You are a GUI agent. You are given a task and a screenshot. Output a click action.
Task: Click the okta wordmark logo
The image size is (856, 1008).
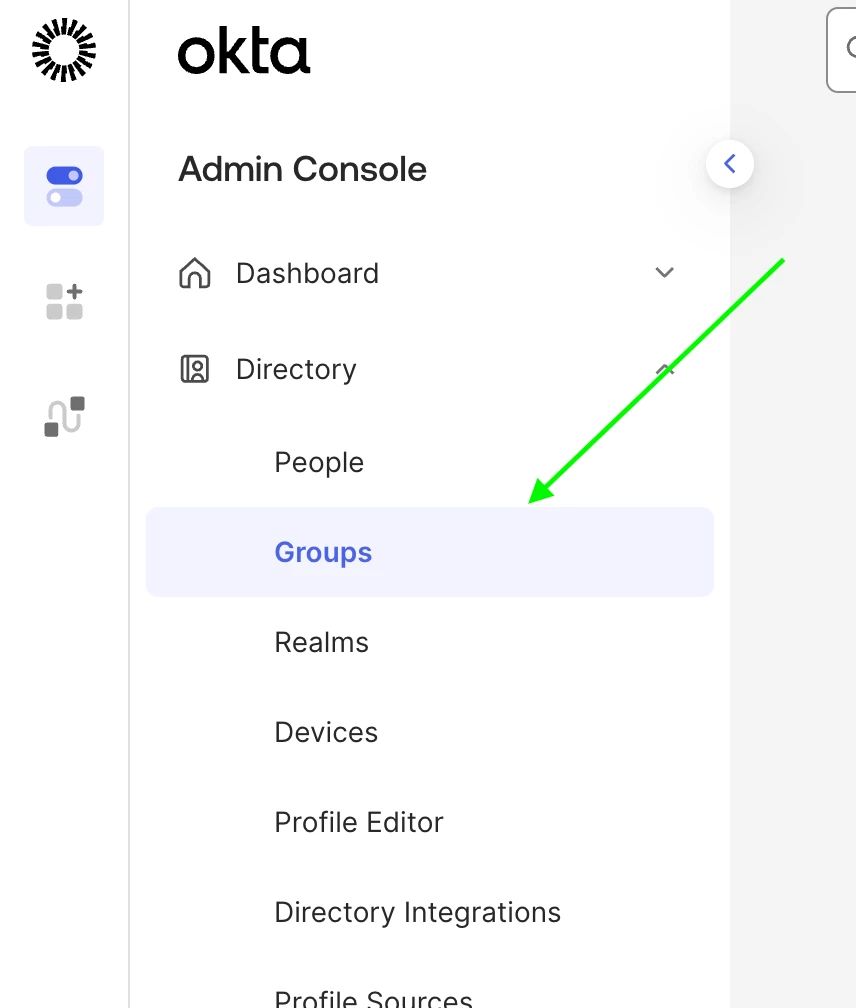point(244,51)
